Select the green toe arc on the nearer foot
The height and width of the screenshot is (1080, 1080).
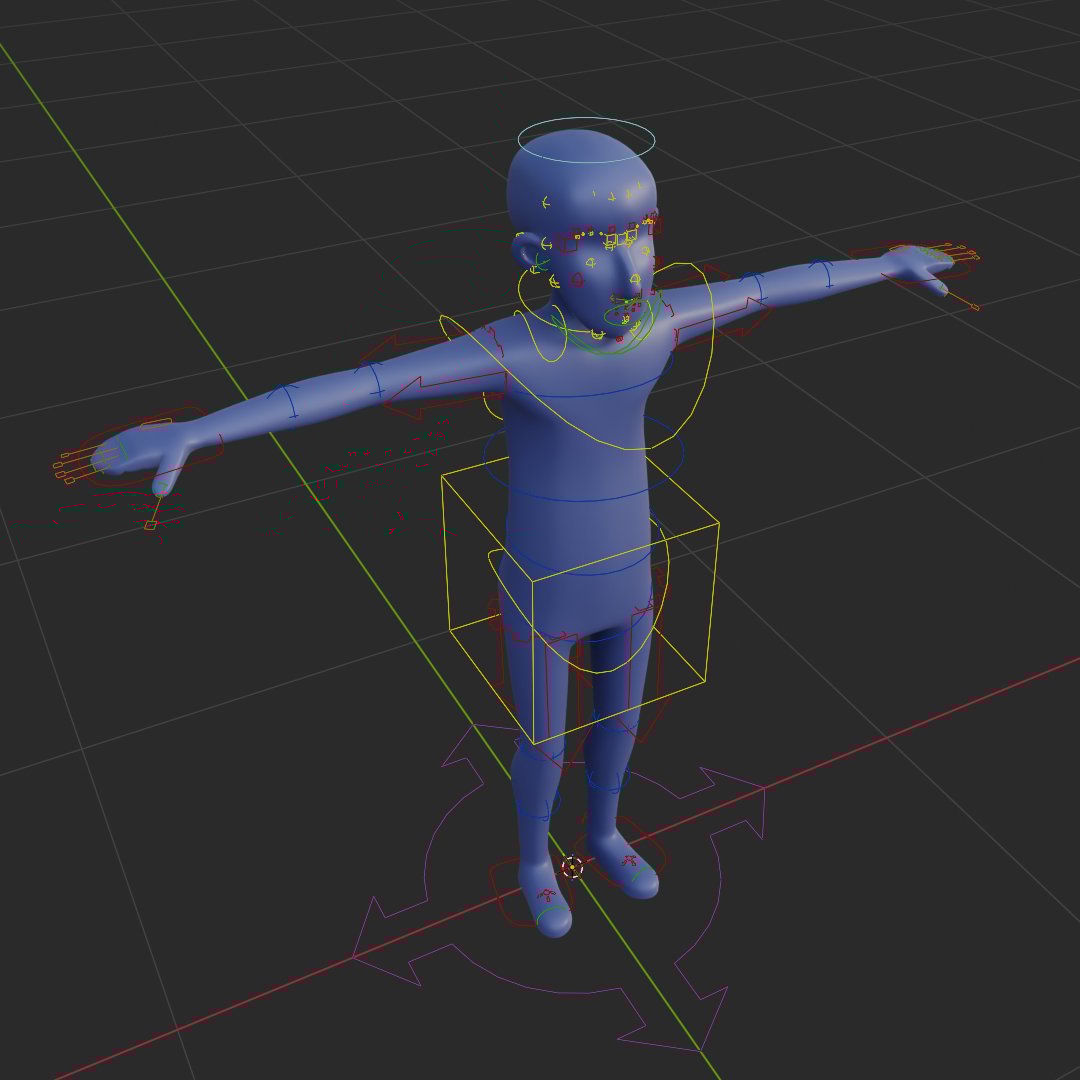553,913
